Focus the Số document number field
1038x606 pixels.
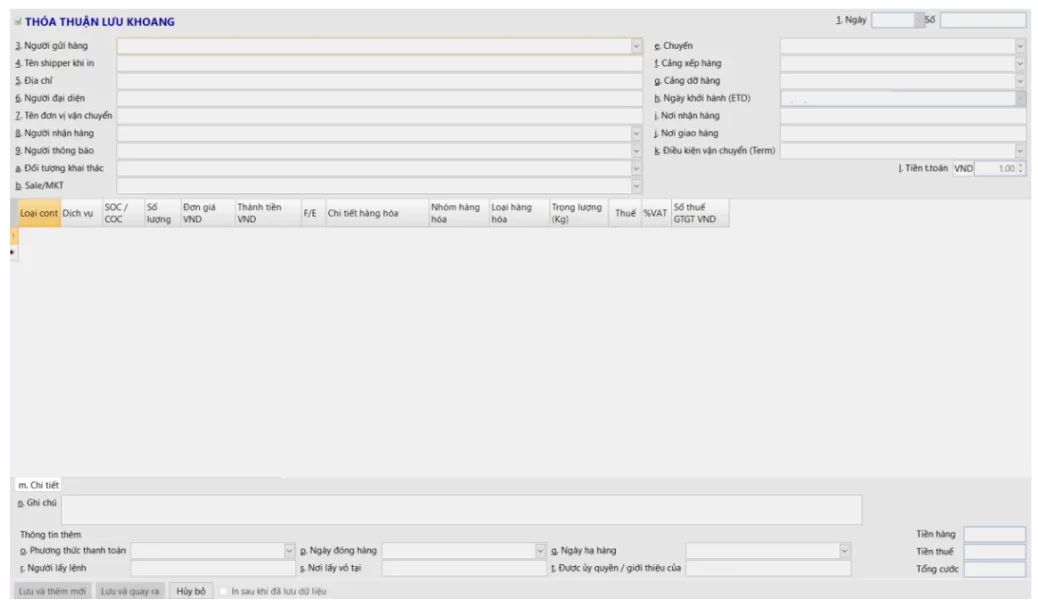(x=982, y=20)
